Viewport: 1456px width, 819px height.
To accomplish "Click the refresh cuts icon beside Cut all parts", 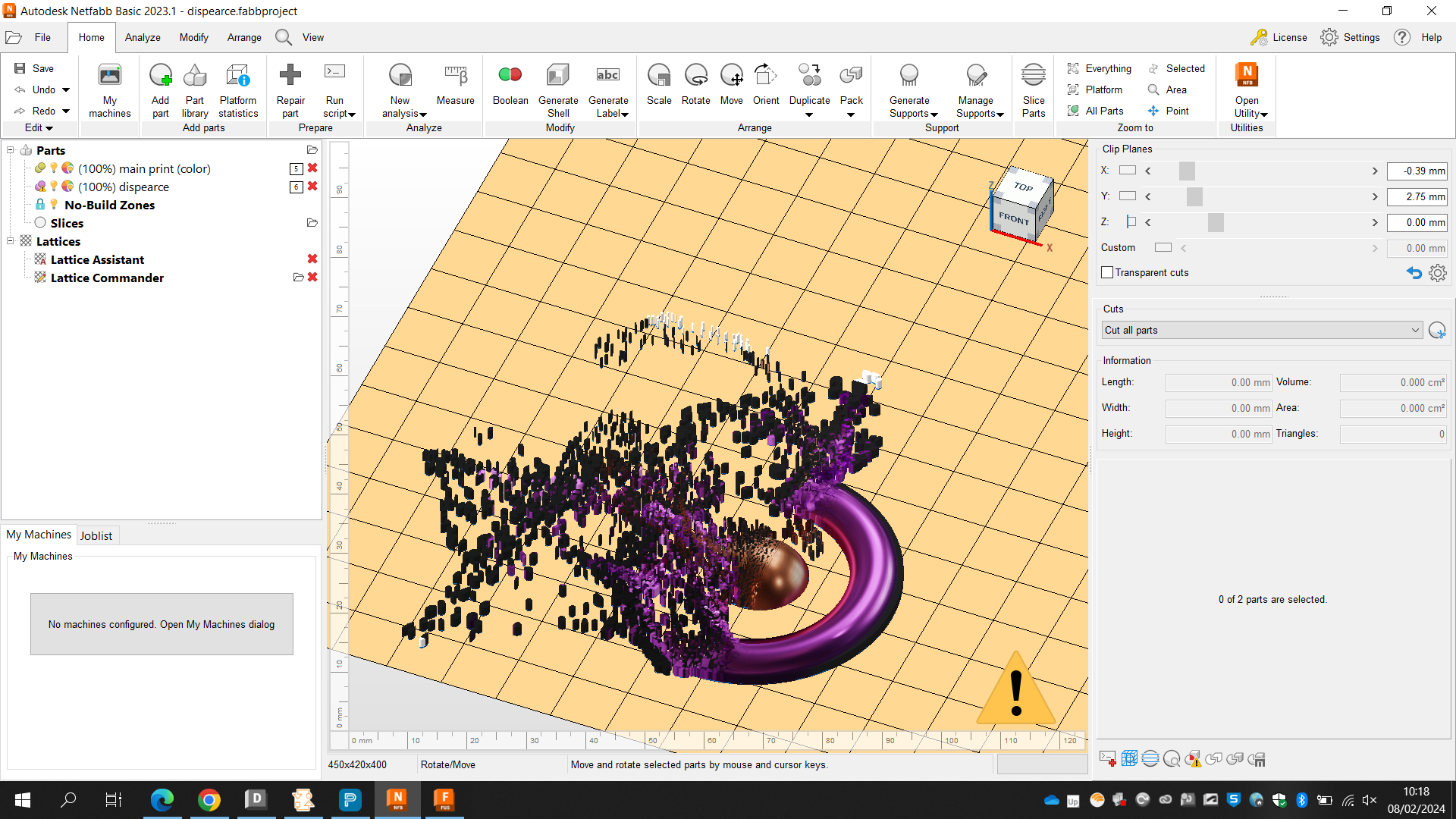I will (1437, 331).
